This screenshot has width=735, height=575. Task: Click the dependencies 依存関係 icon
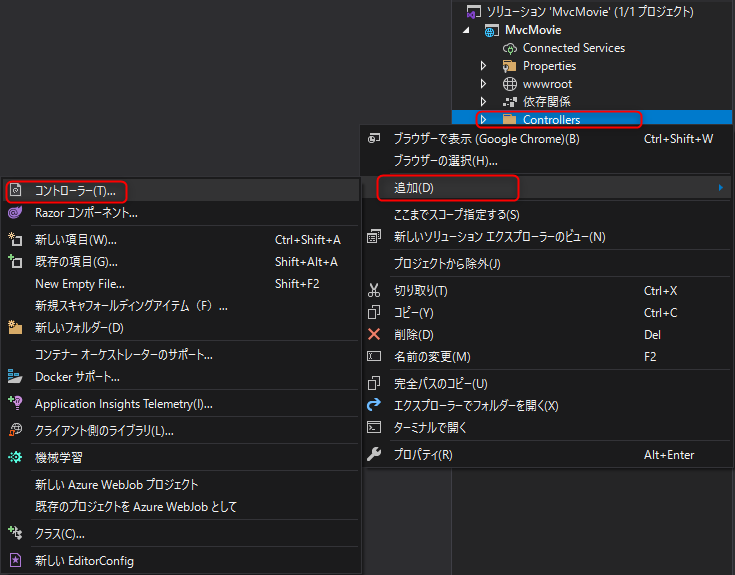tap(510, 102)
